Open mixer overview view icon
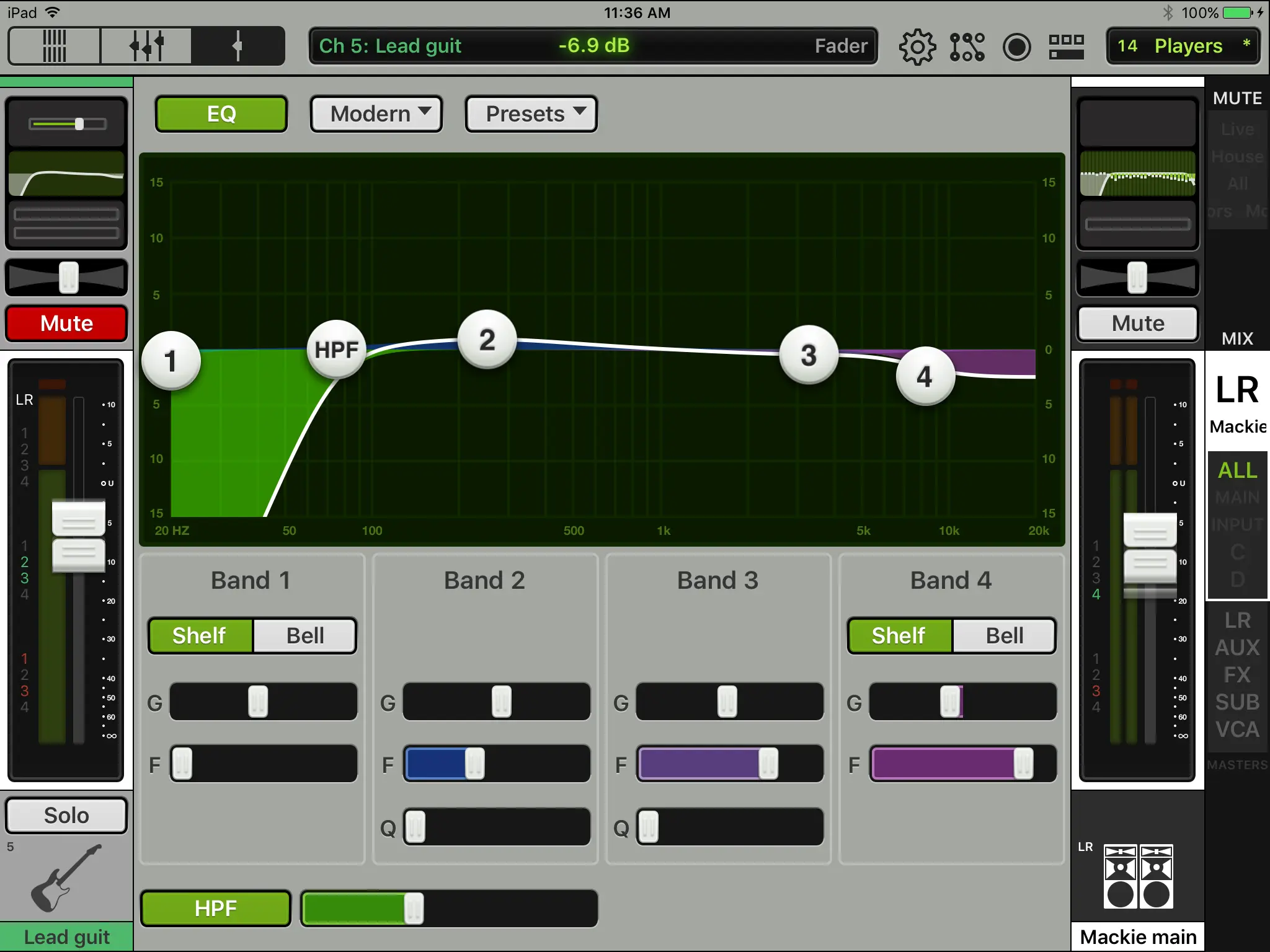The image size is (1270, 952). [x=54, y=46]
